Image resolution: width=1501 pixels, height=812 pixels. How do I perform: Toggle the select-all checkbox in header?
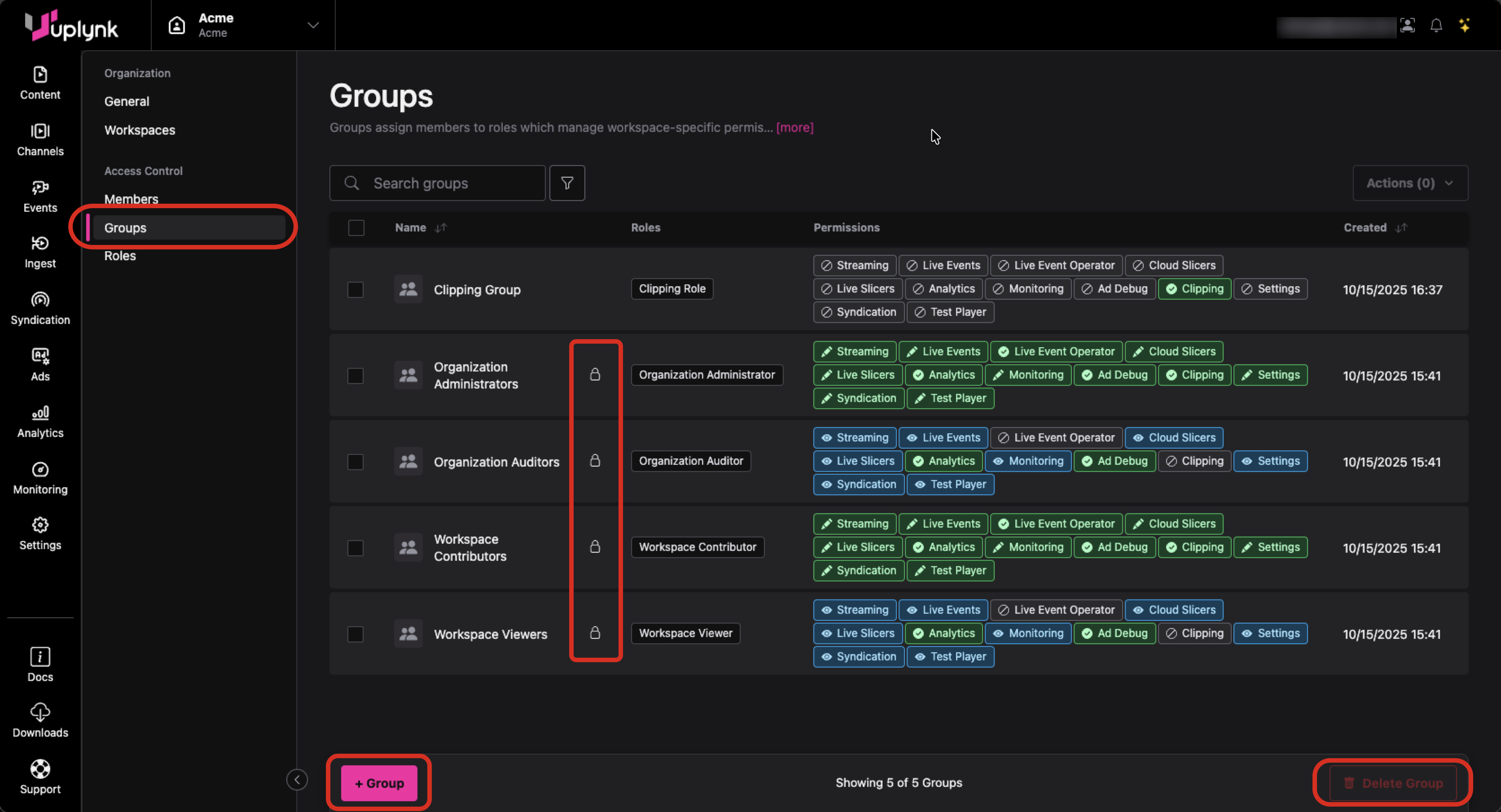pyautogui.click(x=356, y=228)
